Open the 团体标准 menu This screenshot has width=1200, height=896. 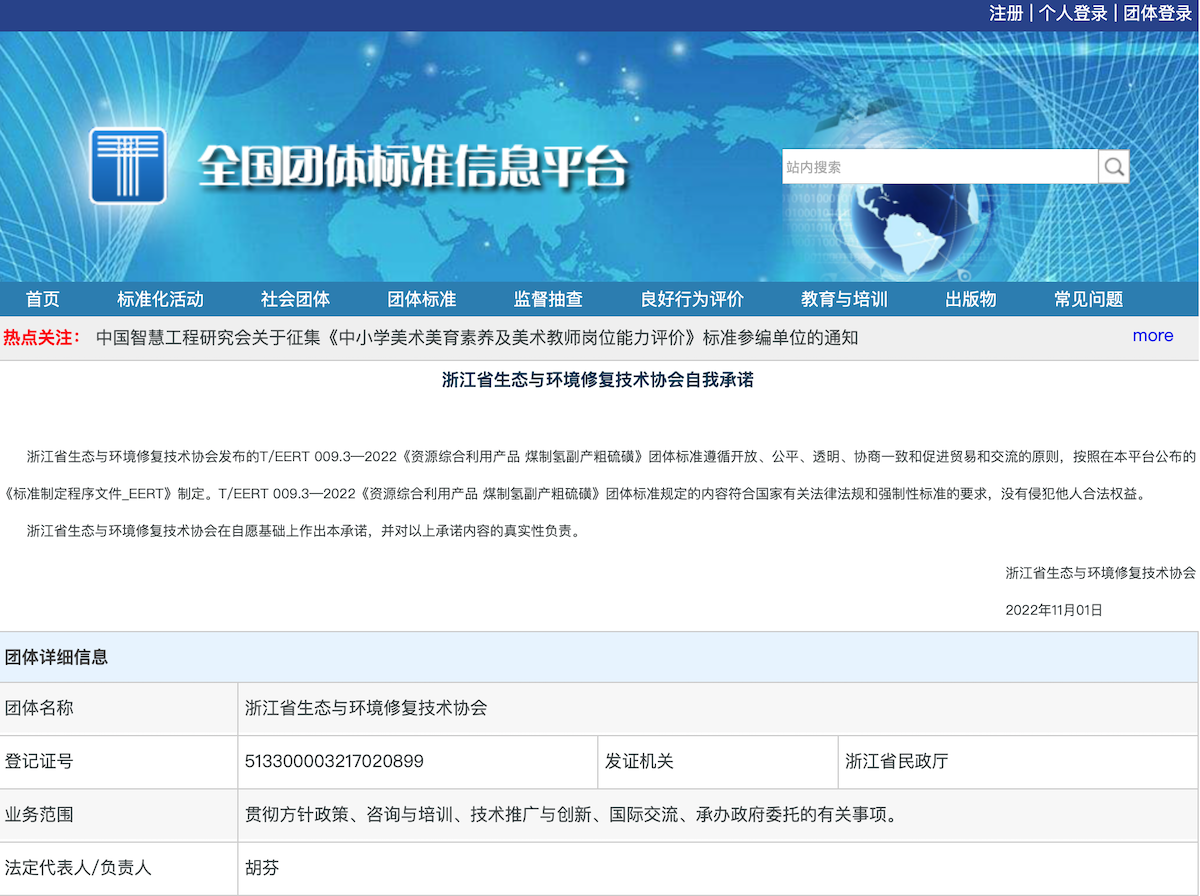[422, 299]
